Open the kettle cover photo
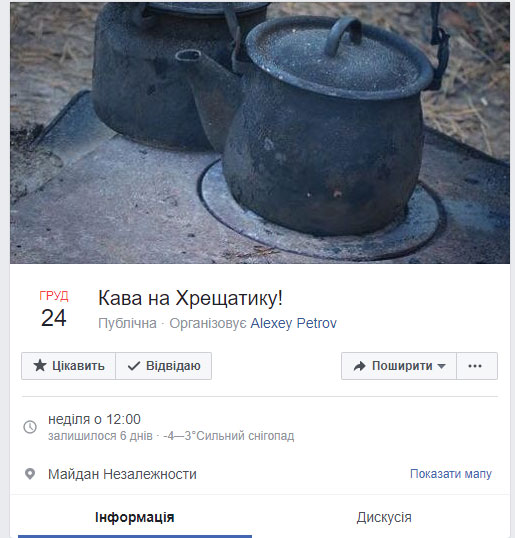This screenshot has width=515, height=538. pyautogui.click(x=260, y=133)
